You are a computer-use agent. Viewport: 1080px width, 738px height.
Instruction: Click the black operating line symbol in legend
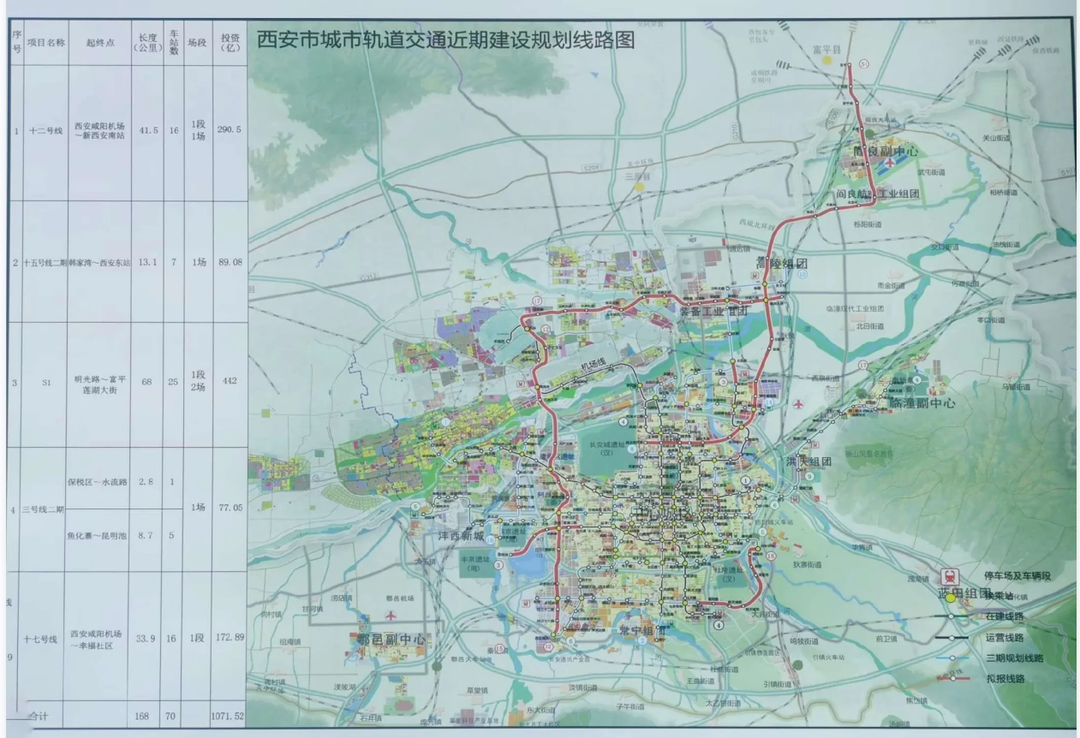coord(953,637)
